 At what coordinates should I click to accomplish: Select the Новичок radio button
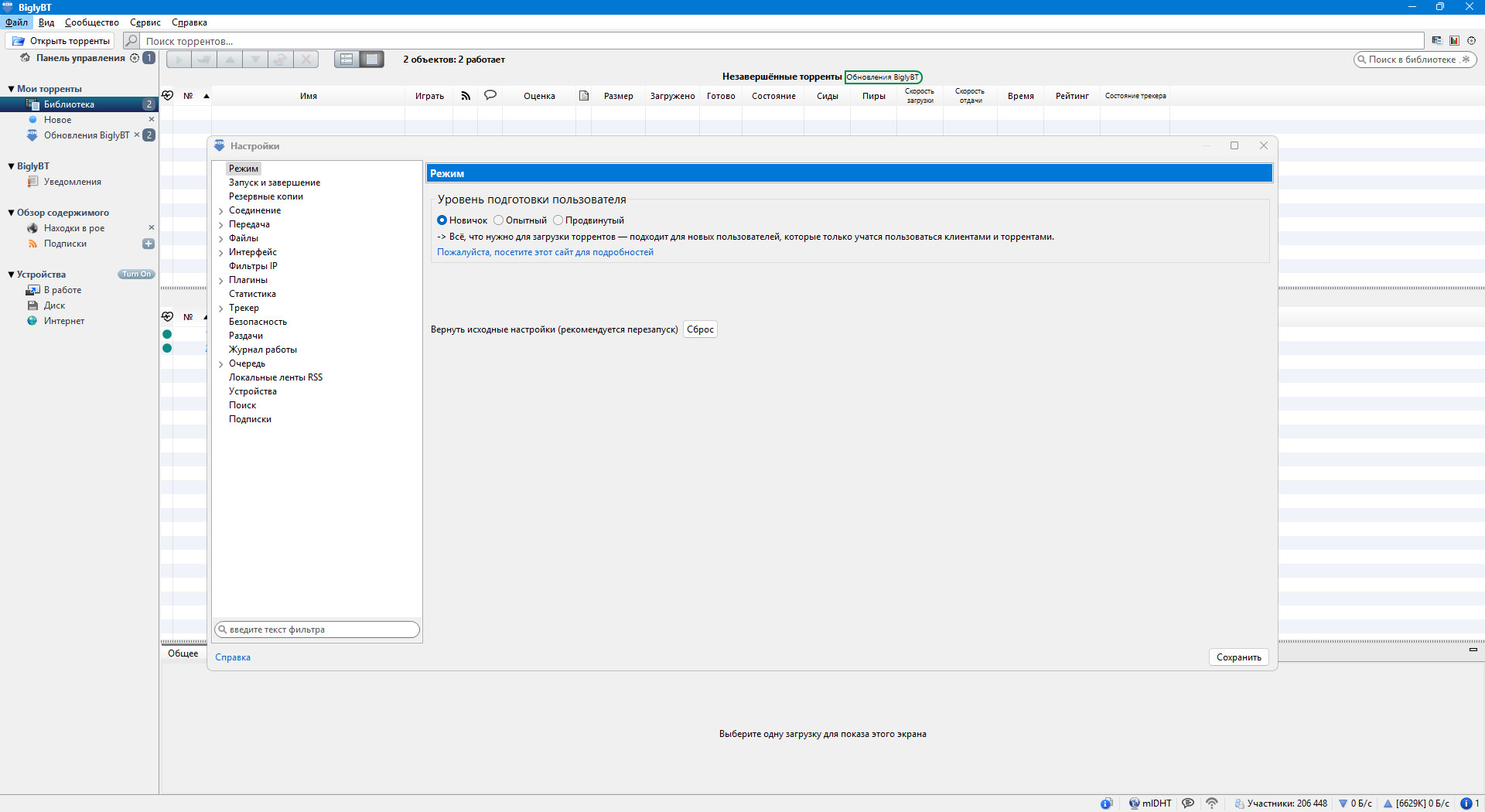coord(442,220)
